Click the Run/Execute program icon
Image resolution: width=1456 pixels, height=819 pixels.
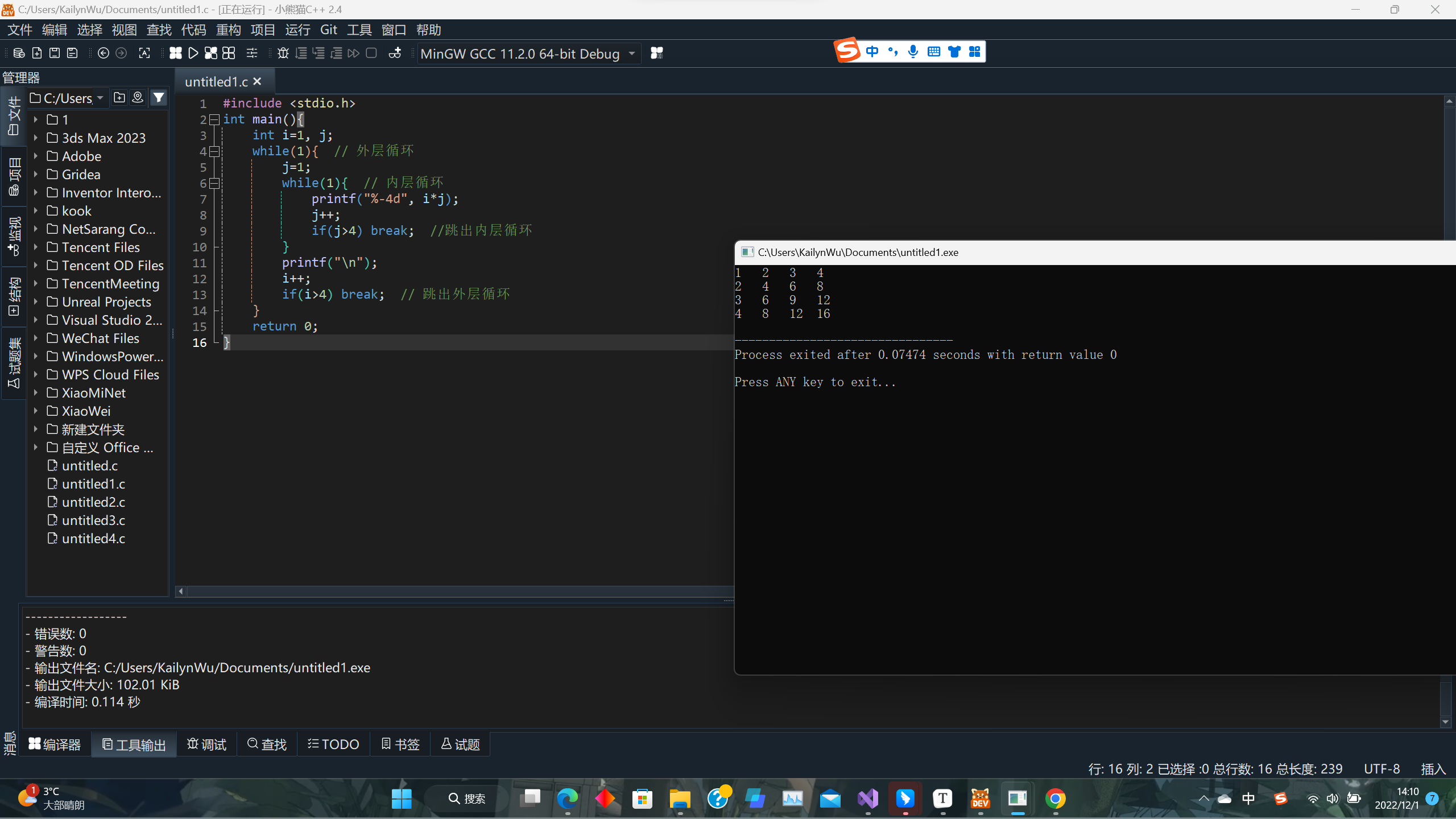[193, 53]
